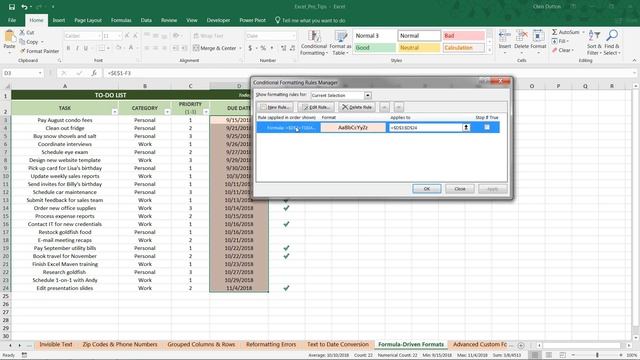Click the Insert Function fx icon
Screen dimensions: 640x360
pos(94,73)
